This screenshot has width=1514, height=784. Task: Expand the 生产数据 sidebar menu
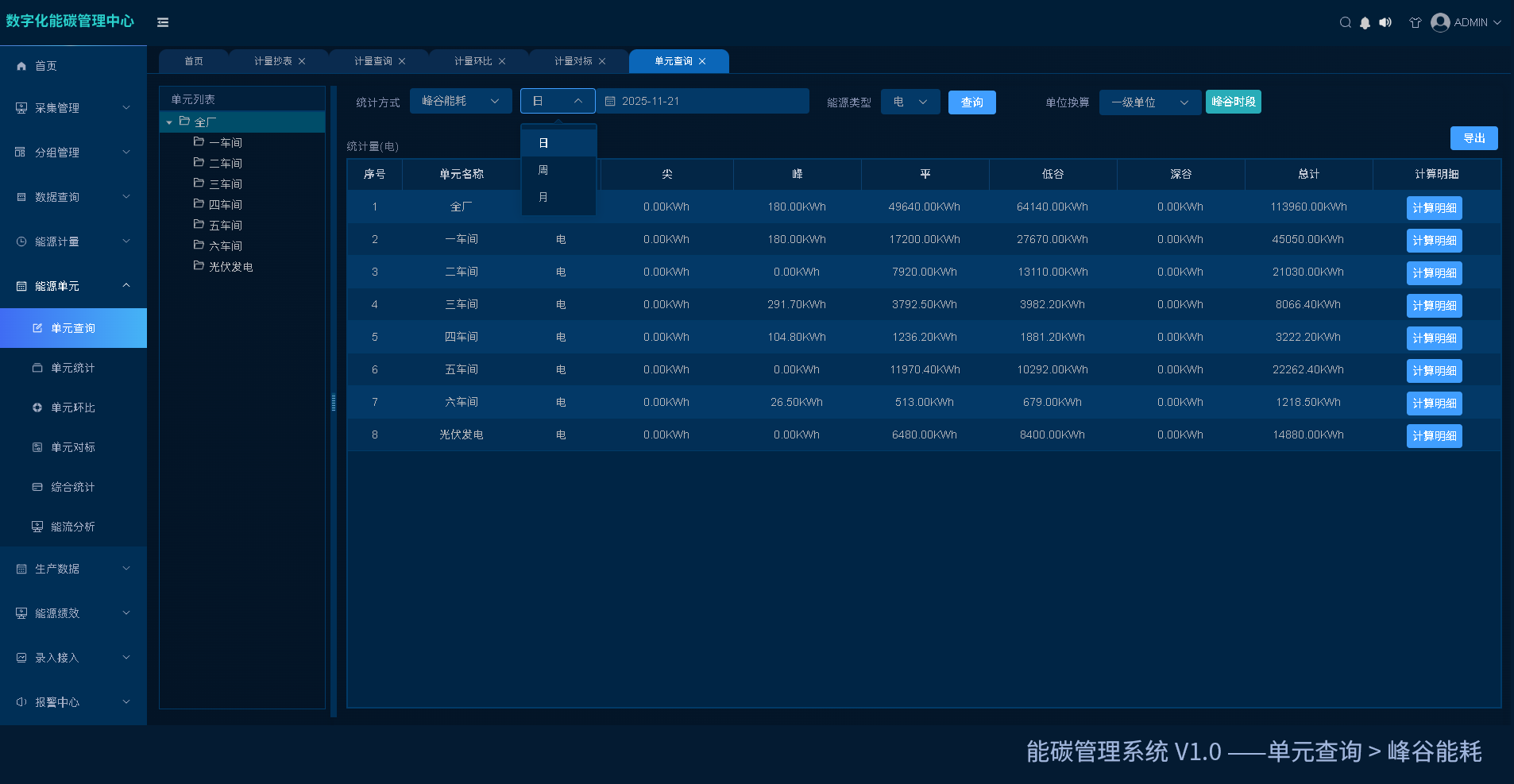[x=73, y=569]
